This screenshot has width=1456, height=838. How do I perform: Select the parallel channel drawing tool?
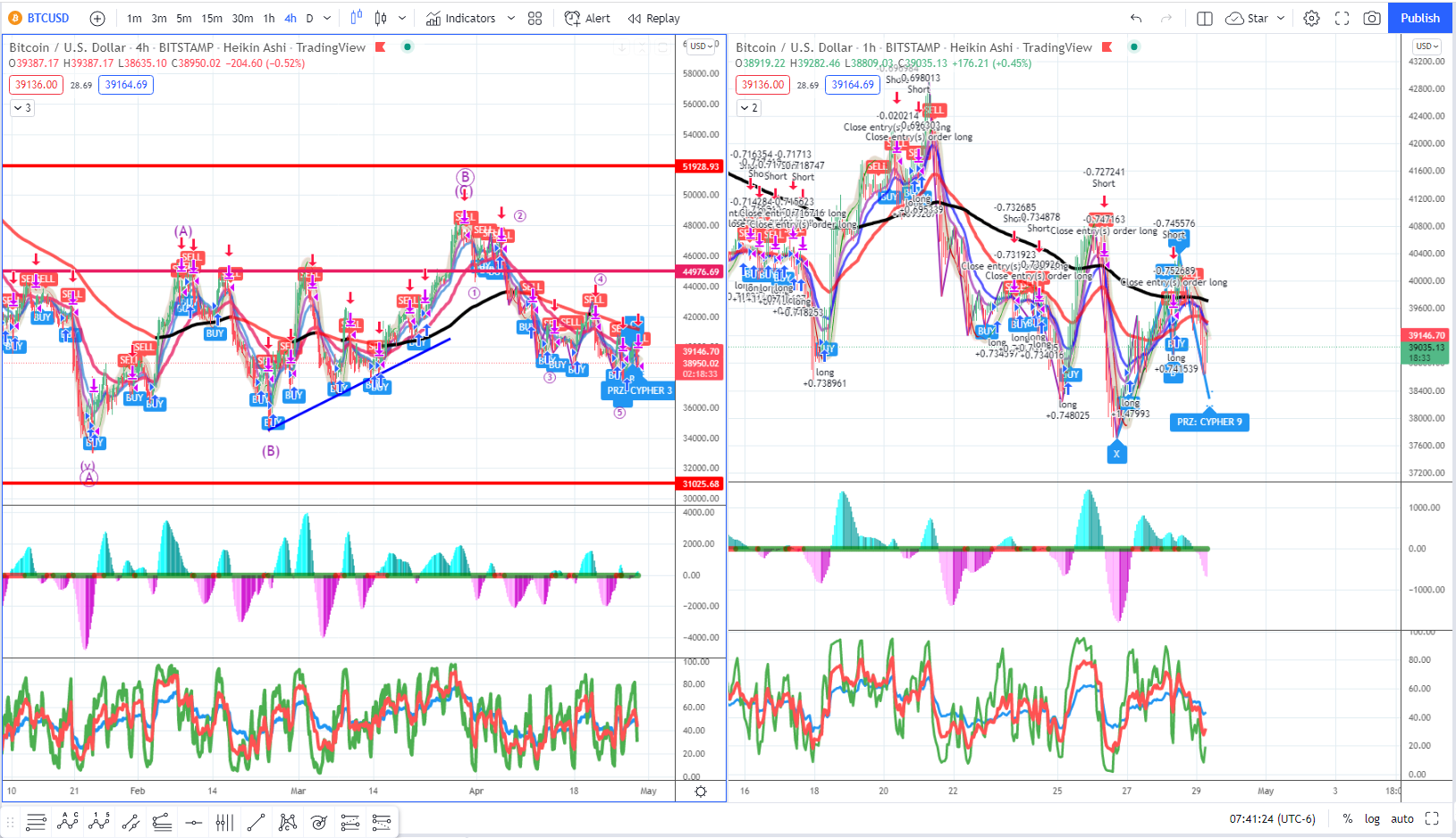pyautogui.click(x=130, y=822)
